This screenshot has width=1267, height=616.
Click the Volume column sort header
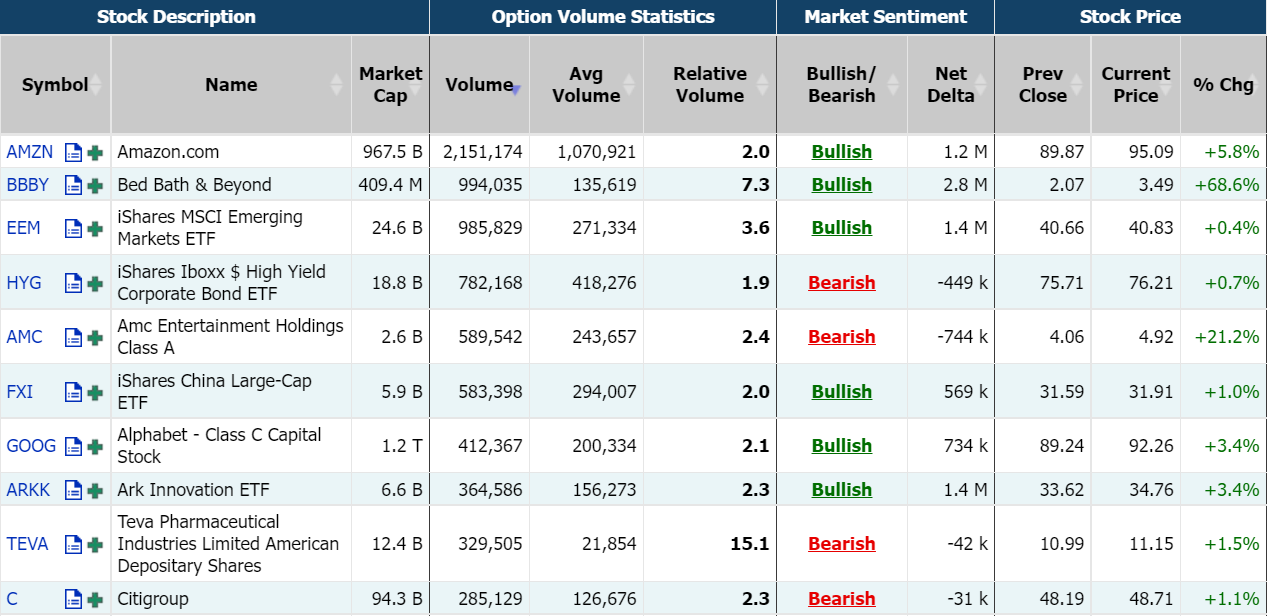479,85
